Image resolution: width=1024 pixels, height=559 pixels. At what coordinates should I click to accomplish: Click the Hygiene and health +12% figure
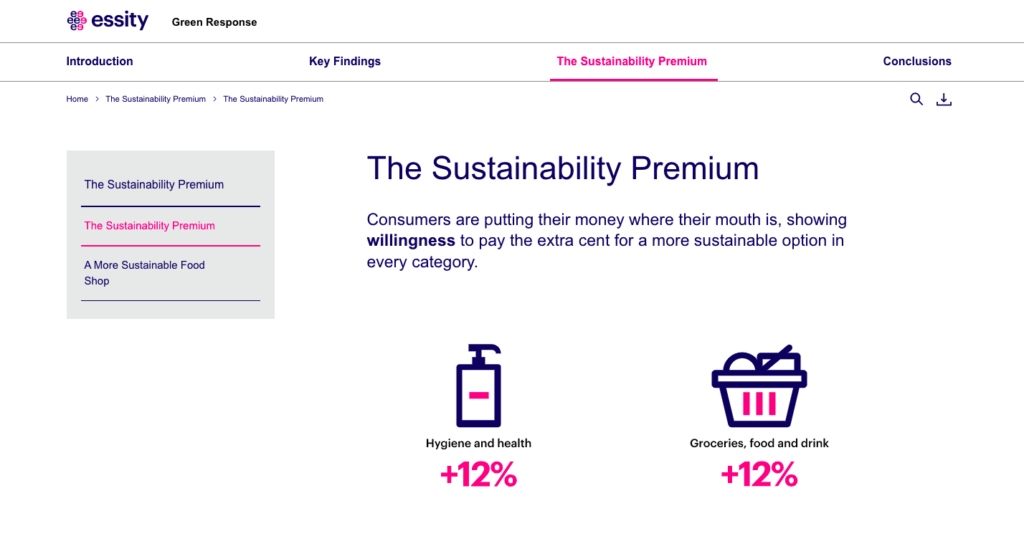478,474
